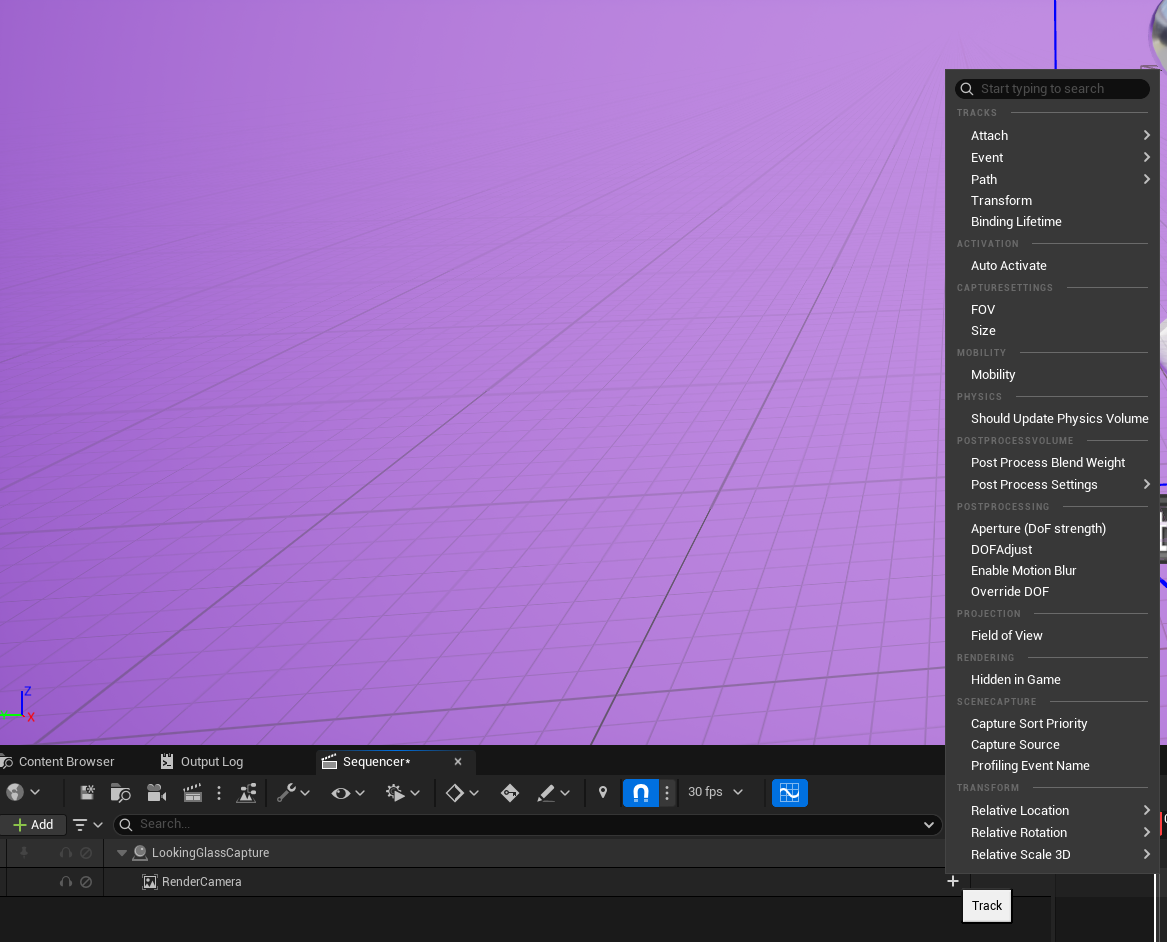Click the Save sequence icon
The image size is (1167, 942).
coord(88,793)
